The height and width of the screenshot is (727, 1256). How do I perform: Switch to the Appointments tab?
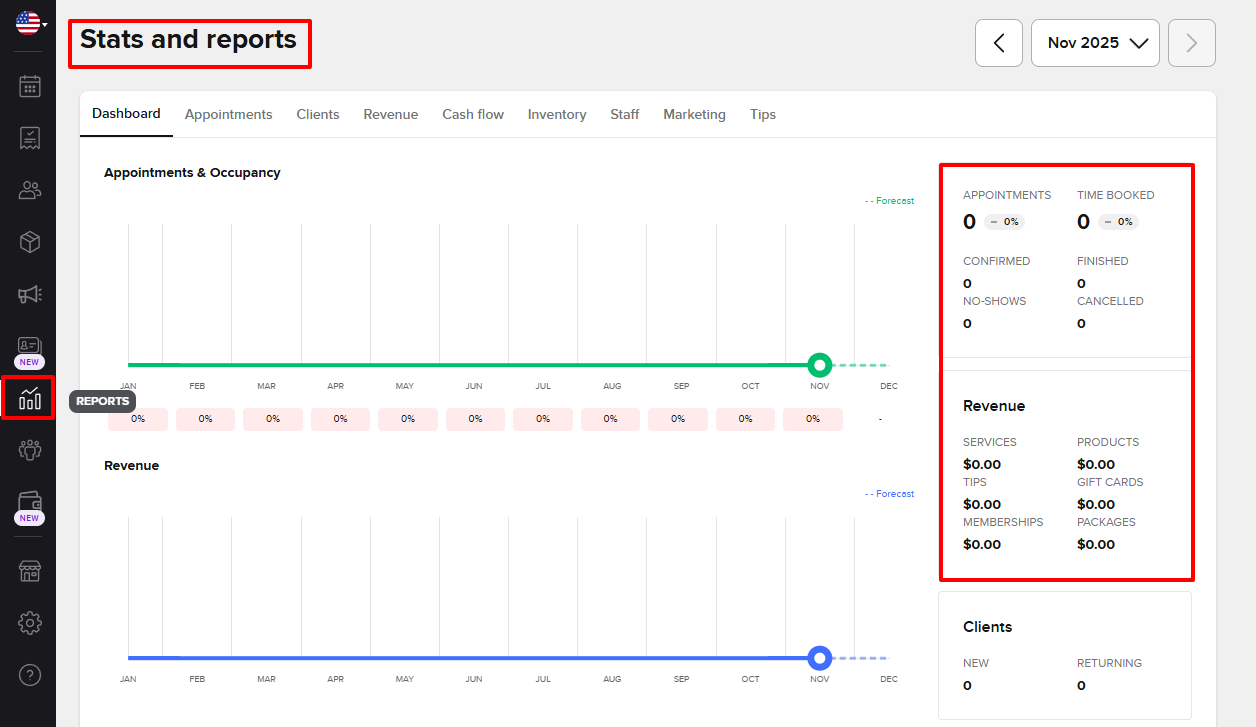[228, 114]
